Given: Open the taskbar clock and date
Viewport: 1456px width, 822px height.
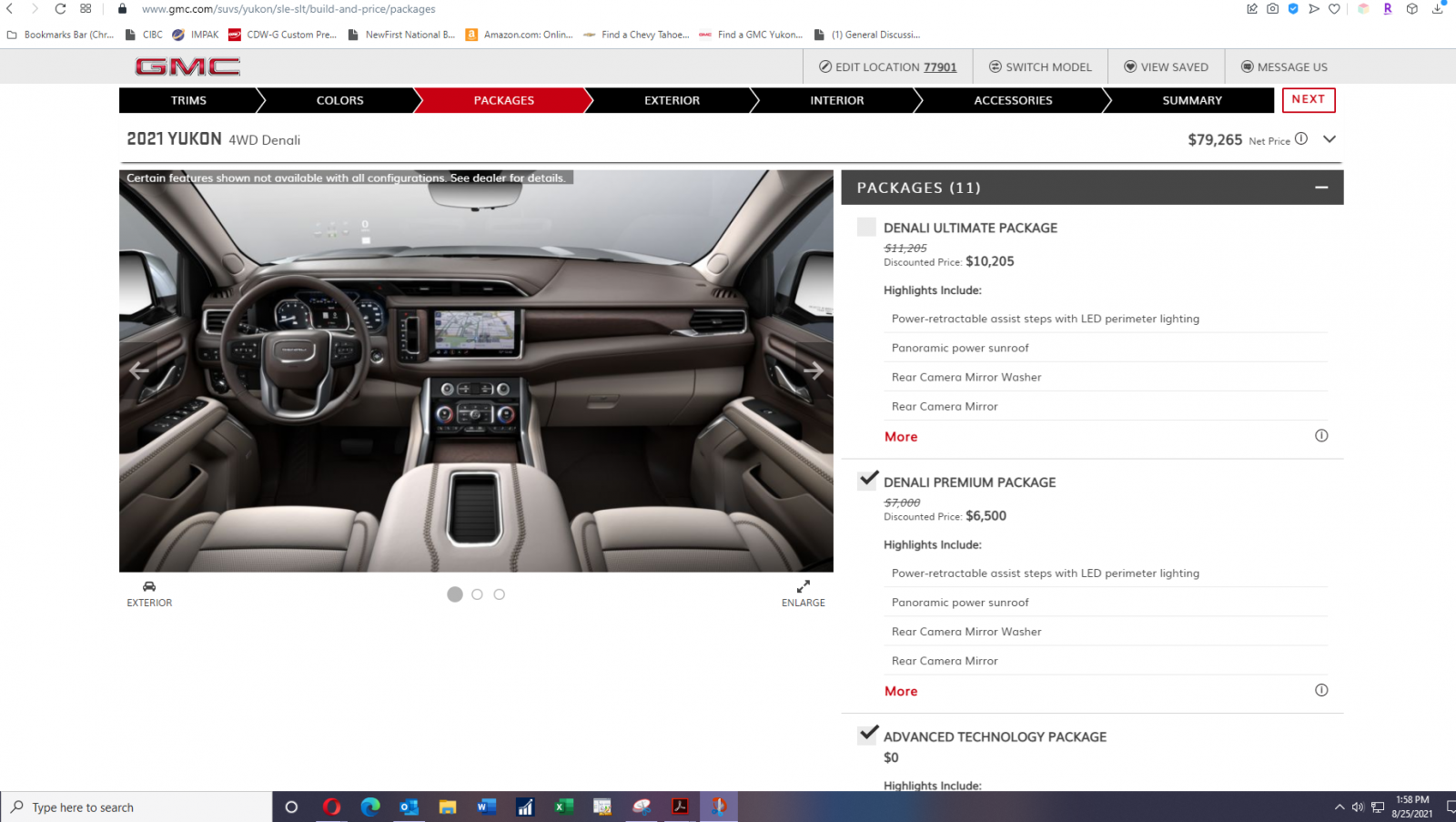Looking at the screenshot, I should pyautogui.click(x=1412, y=807).
